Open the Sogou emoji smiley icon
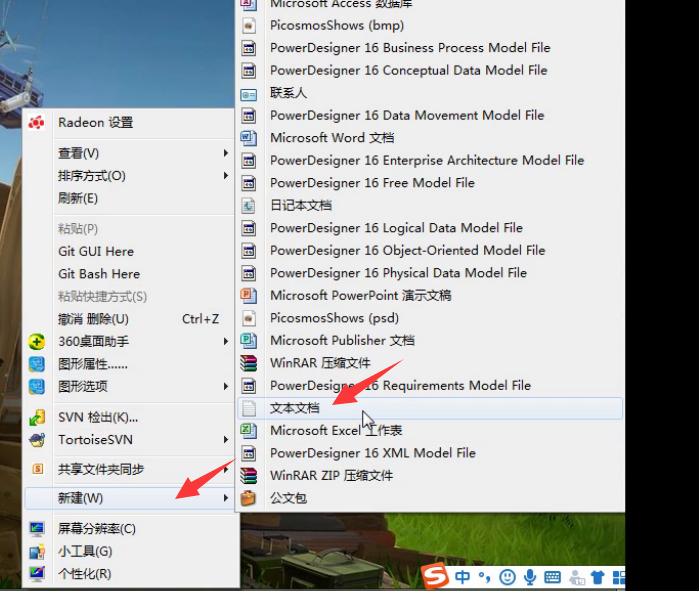Screen dimensions: 699x591 507,578
